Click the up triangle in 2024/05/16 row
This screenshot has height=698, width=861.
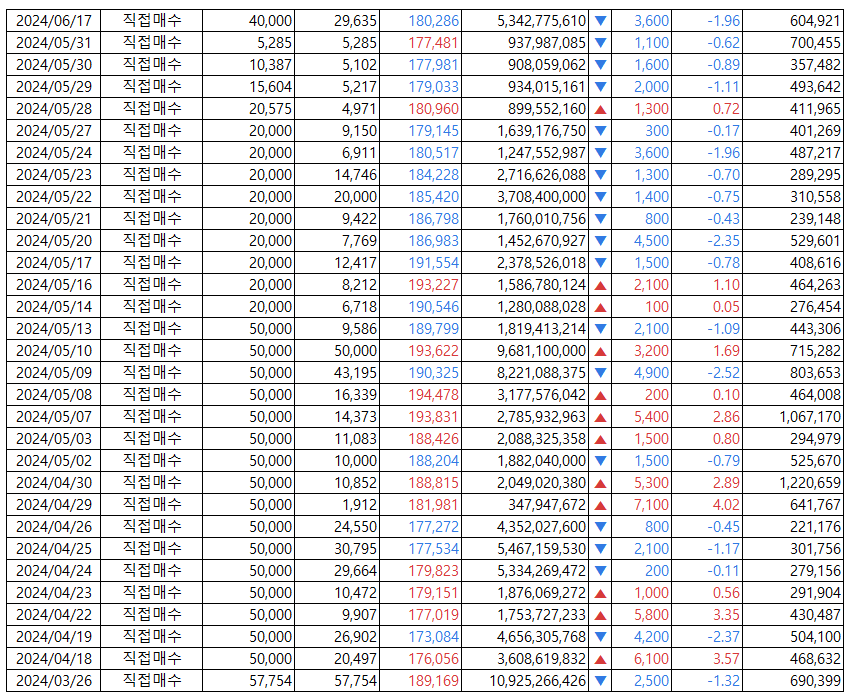(600, 285)
